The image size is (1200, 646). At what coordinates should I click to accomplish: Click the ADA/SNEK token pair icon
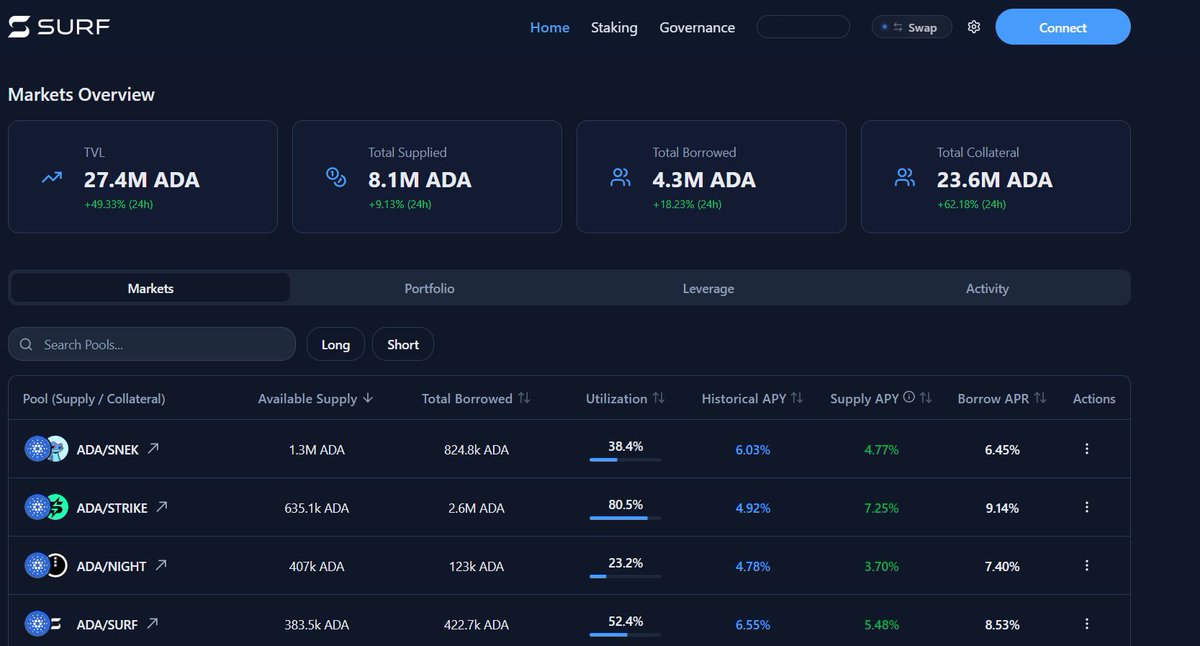point(46,449)
